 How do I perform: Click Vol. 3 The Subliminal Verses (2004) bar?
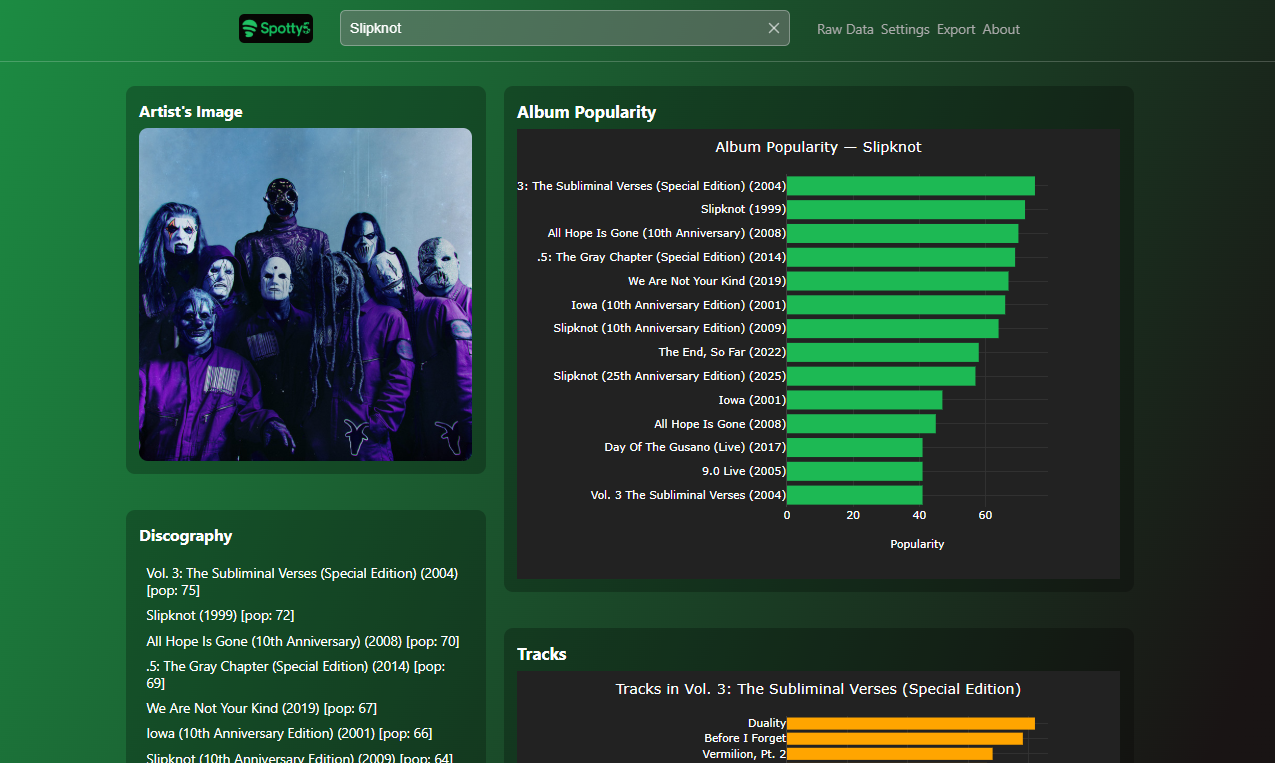(x=855, y=495)
